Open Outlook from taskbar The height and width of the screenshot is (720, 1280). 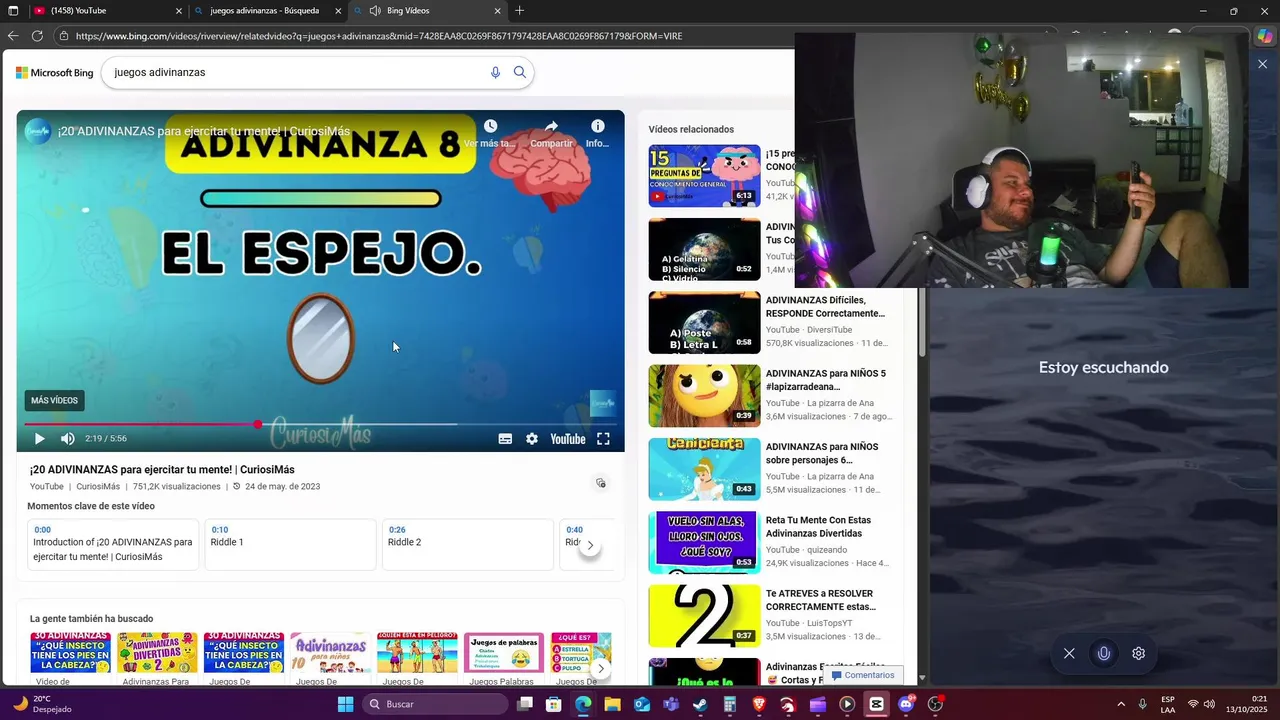pos(642,704)
